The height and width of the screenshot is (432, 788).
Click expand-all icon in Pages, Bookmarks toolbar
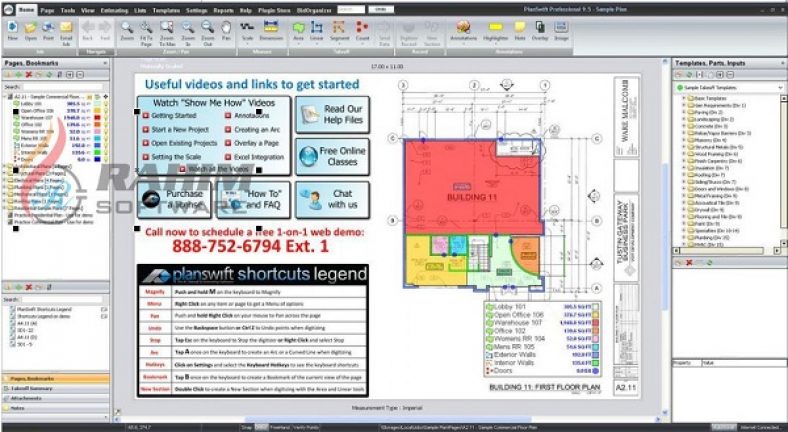(69, 75)
